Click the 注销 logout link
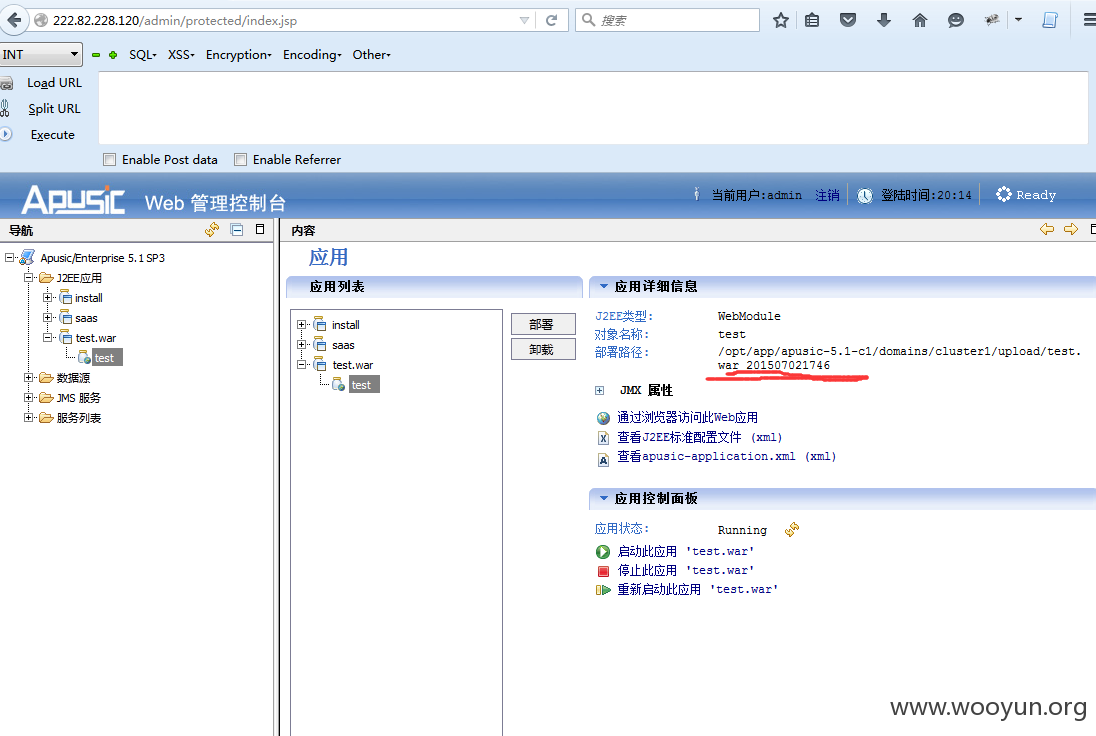1096x736 pixels. (827, 195)
